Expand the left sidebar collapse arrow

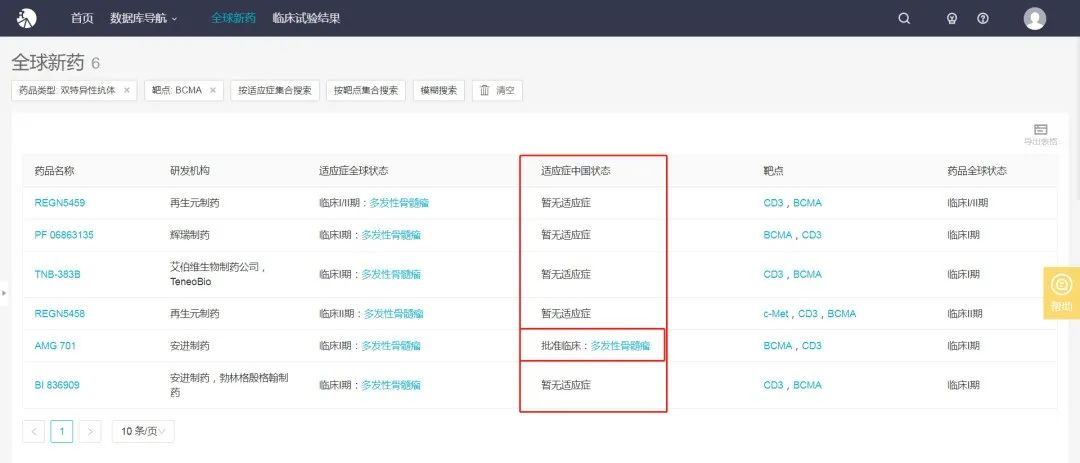pos(4,293)
